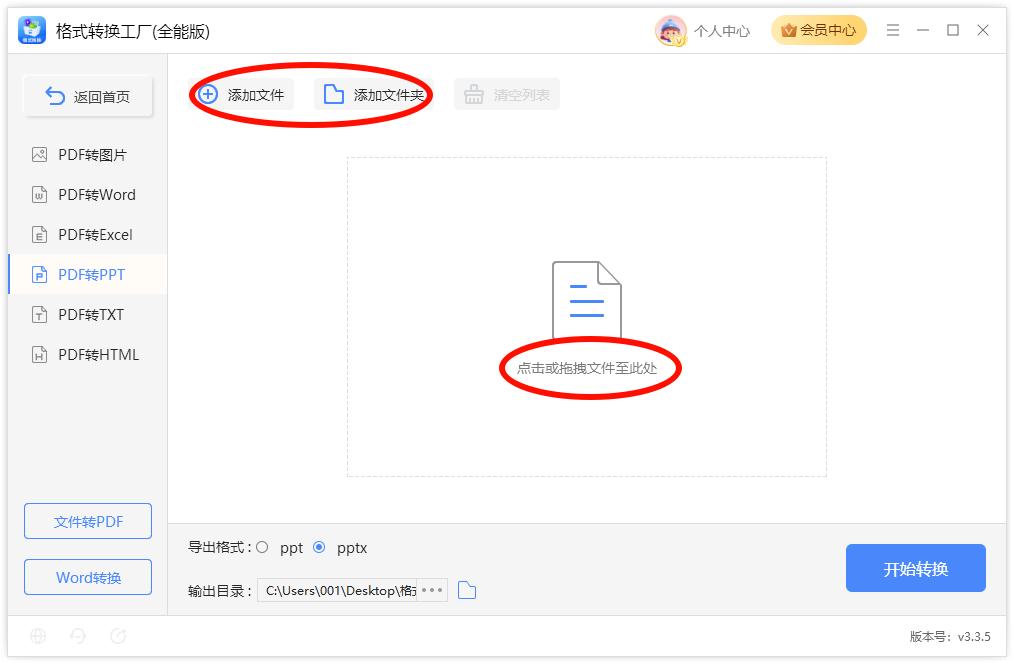
Task: Click the 开始转换 button
Action: tap(916, 568)
